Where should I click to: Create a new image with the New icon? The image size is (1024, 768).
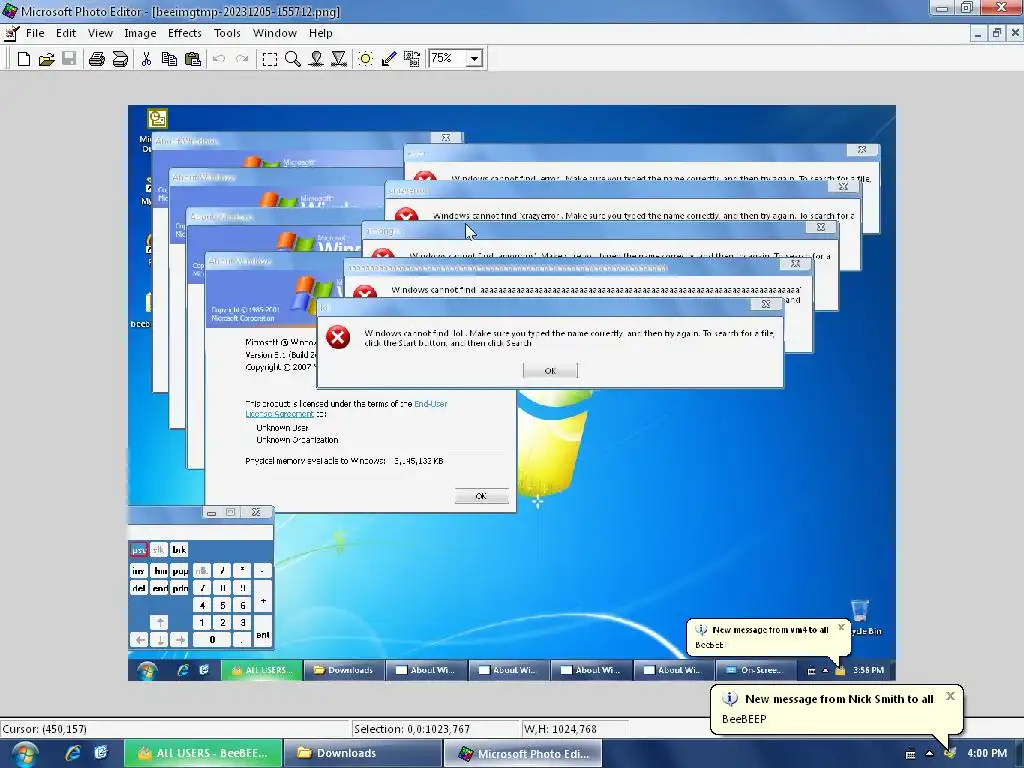click(x=24, y=59)
